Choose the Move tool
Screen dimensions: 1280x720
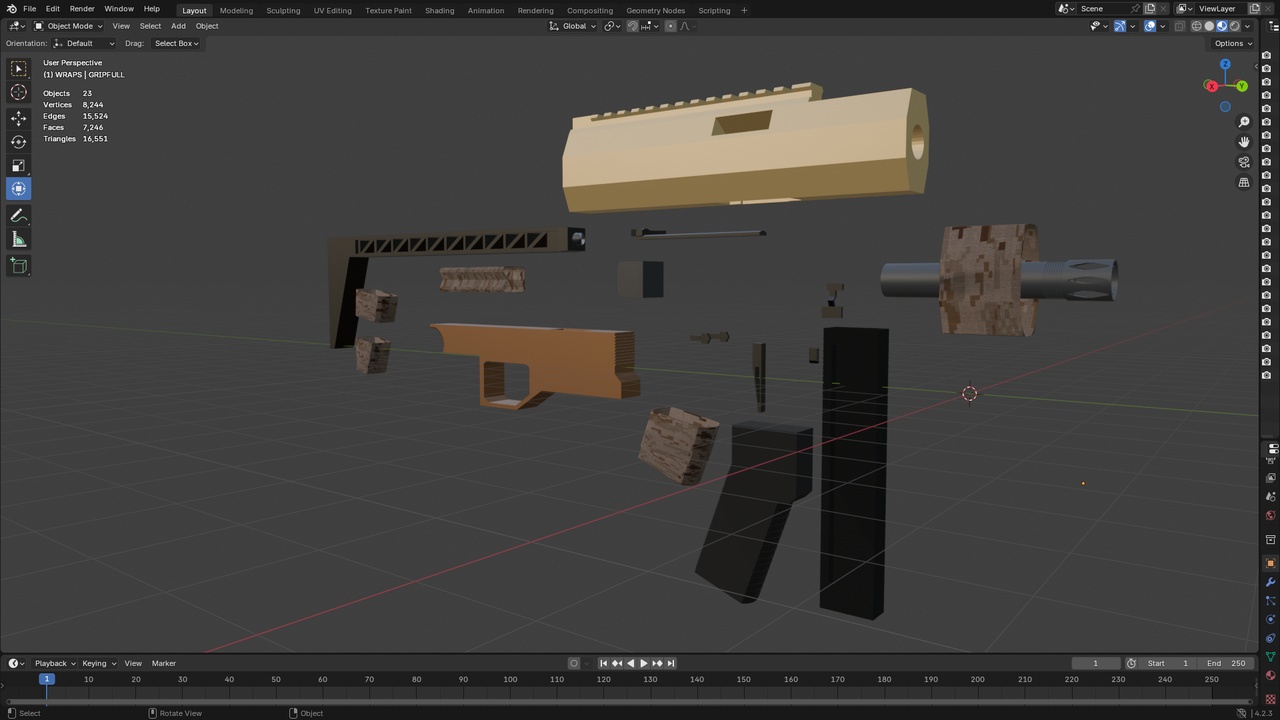pyautogui.click(x=19, y=118)
